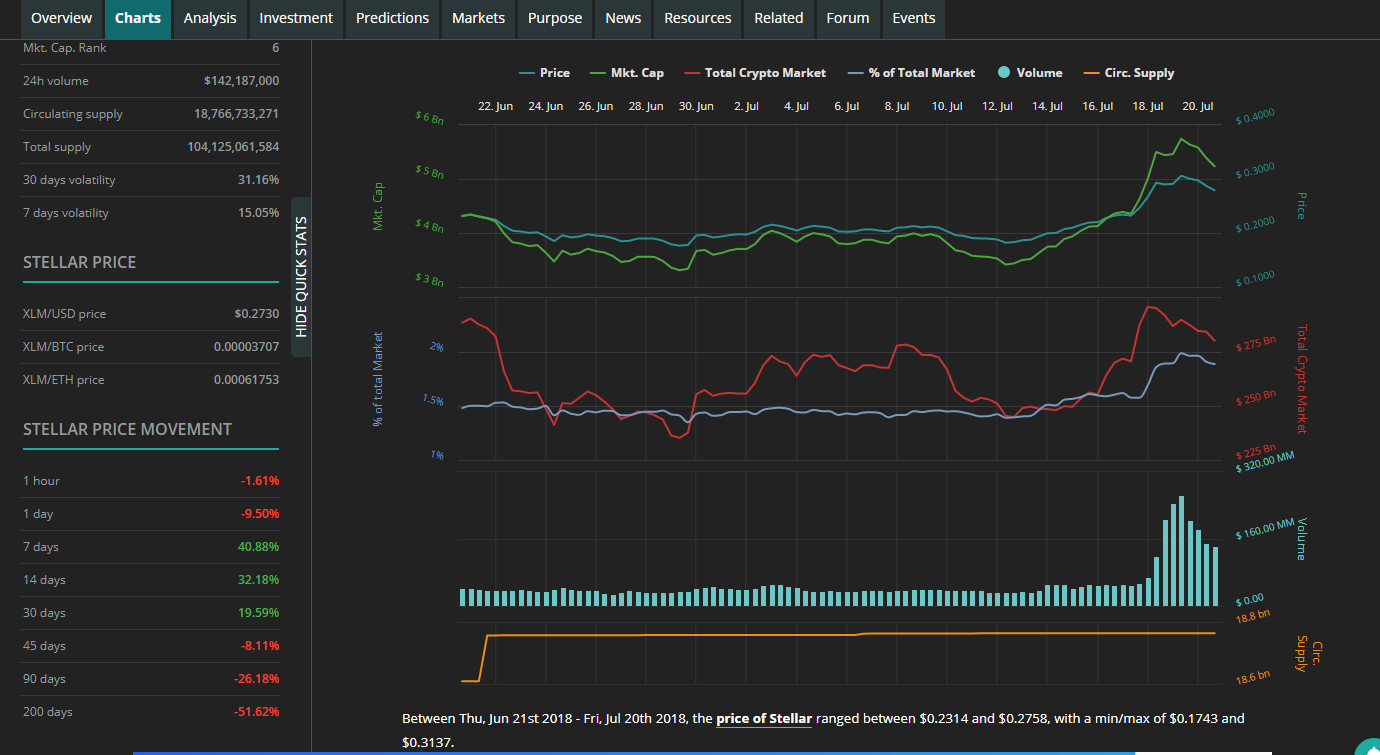The image size is (1380, 755).
Task: Toggle the Price series in chart legend
Action: point(544,73)
